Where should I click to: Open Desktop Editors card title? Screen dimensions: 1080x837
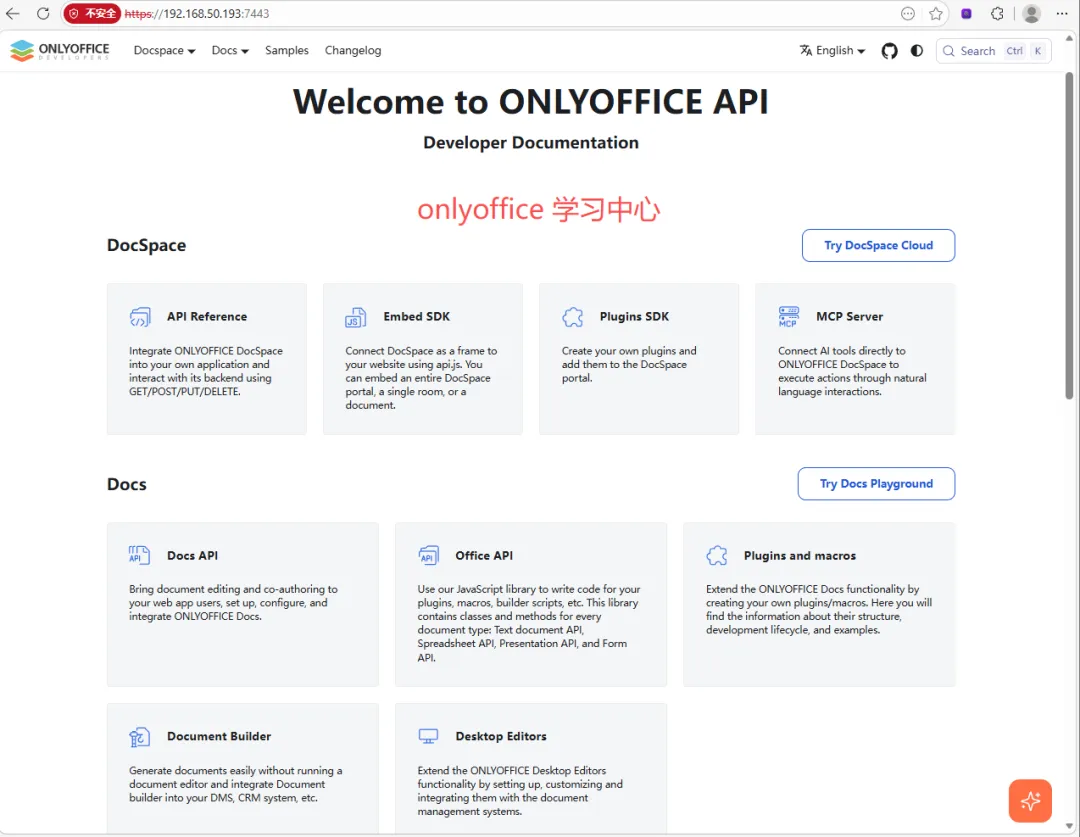click(x=501, y=736)
